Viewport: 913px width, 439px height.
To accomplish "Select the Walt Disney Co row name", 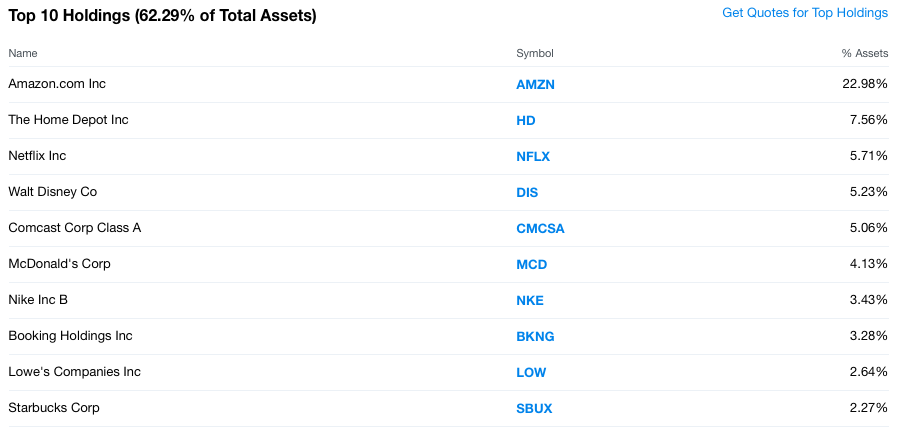I will [52, 192].
